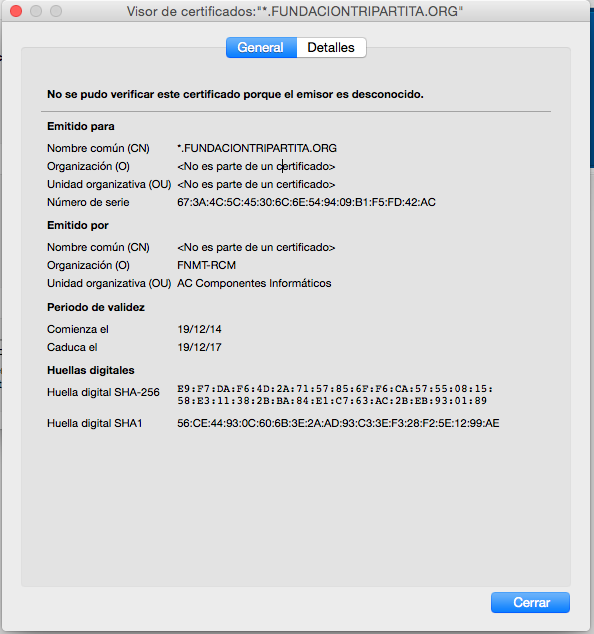Click the window title Visor de certificados
The width and height of the screenshot is (594, 634).
295,11
